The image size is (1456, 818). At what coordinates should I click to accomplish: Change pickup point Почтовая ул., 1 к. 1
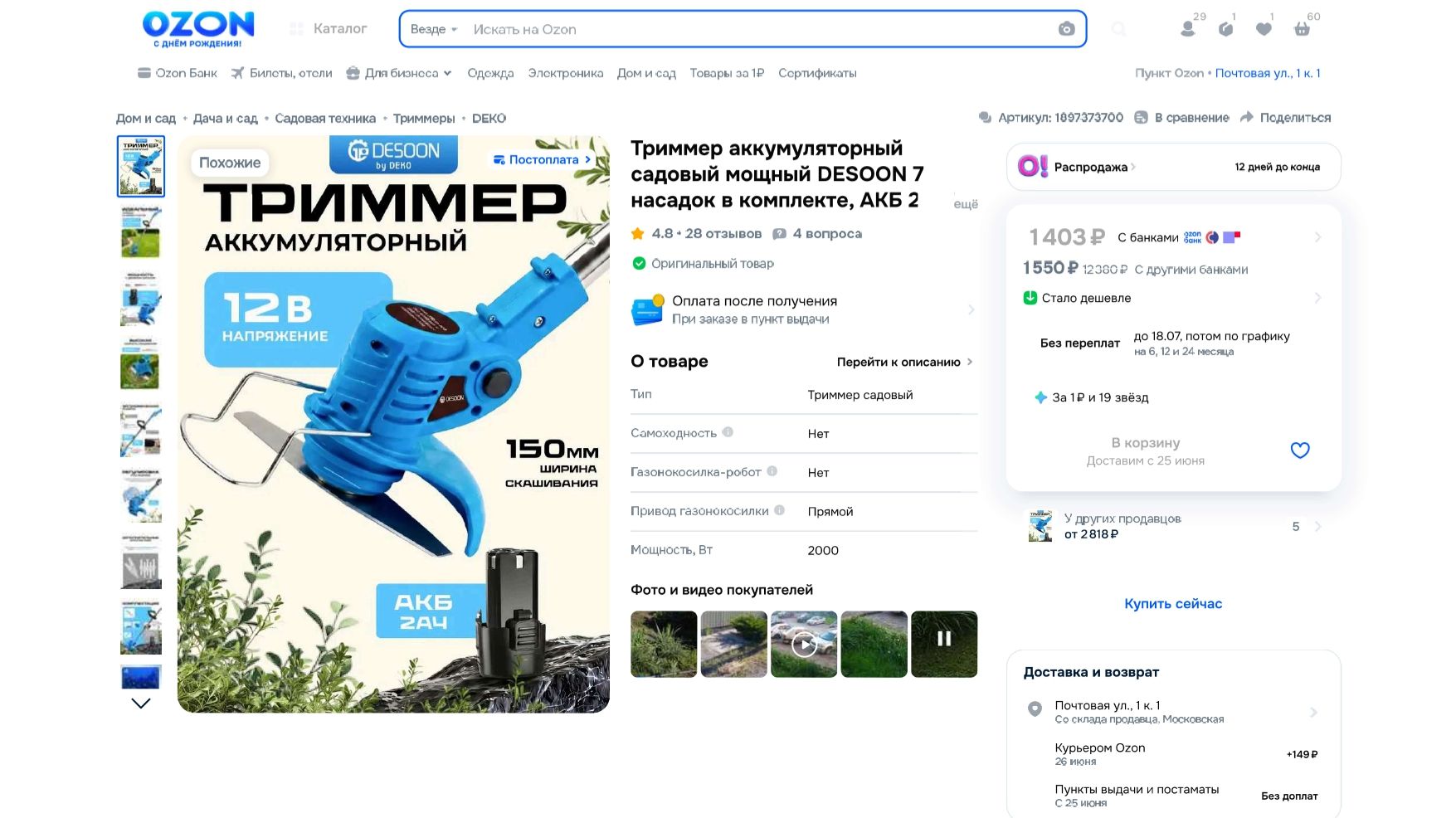point(1268,73)
